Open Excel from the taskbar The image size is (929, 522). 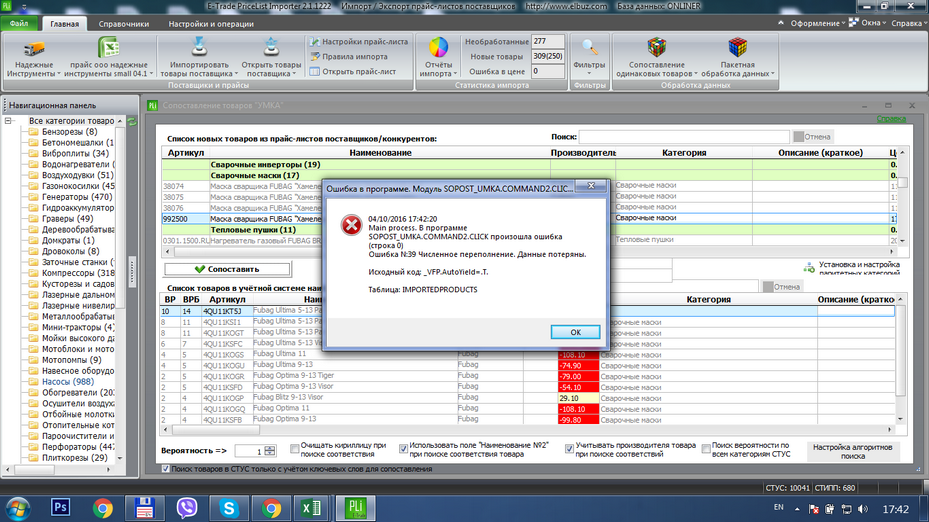tap(311, 508)
